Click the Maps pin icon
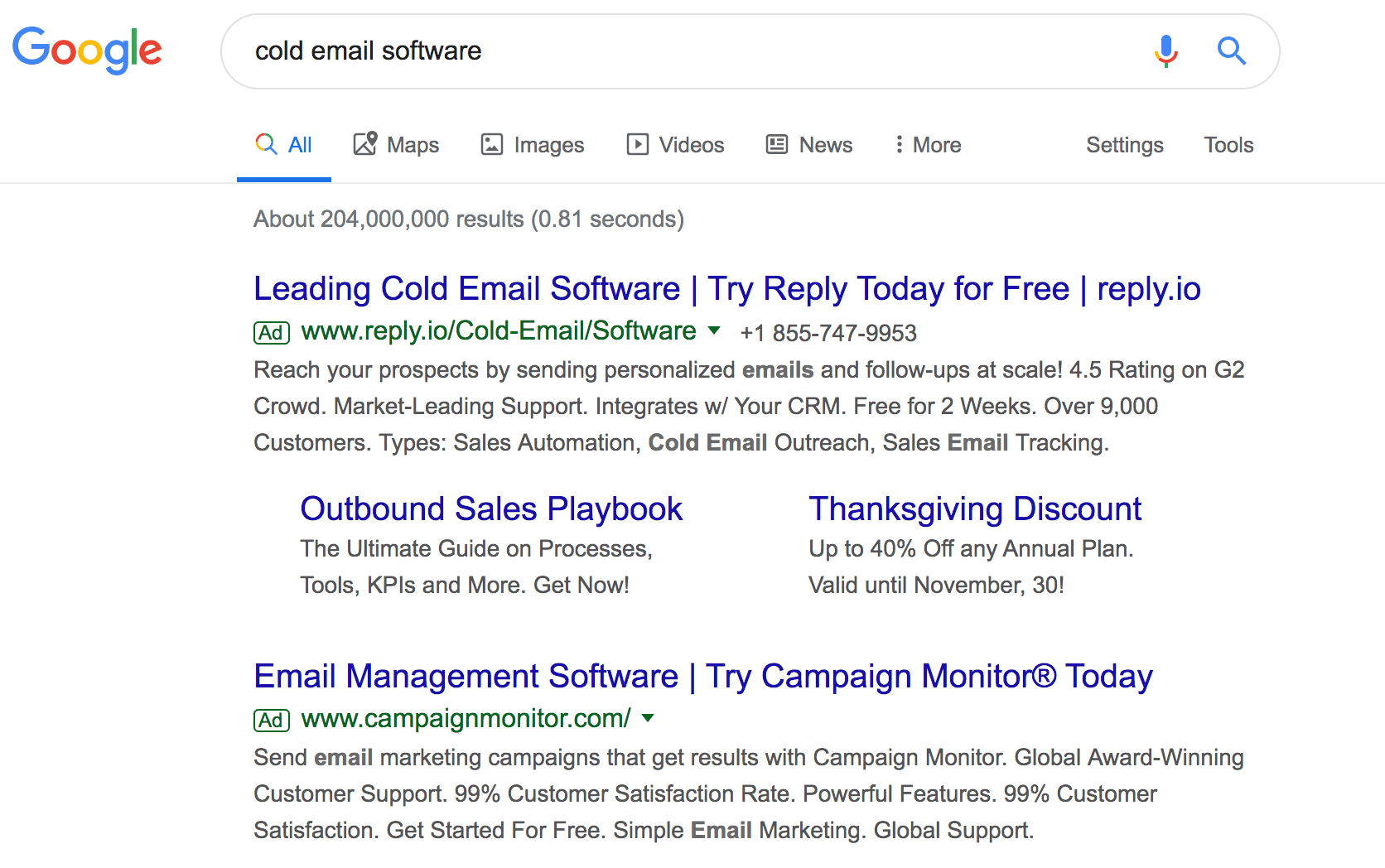Screen dimensions: 1385x868 tap(365, 144)
